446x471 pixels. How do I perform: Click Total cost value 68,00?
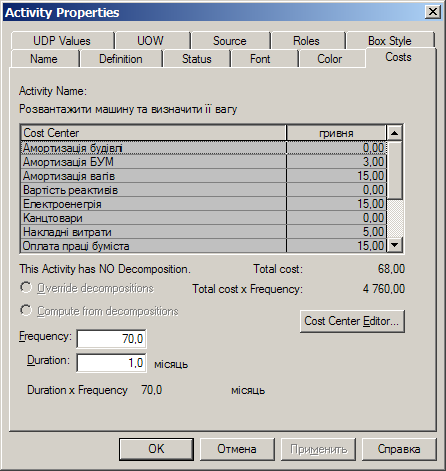tap(391, 269)
